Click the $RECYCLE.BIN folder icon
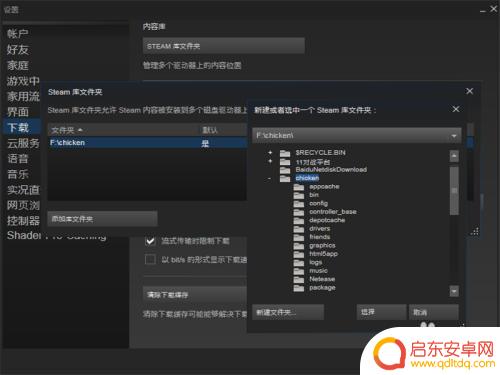 coord(285,153)
